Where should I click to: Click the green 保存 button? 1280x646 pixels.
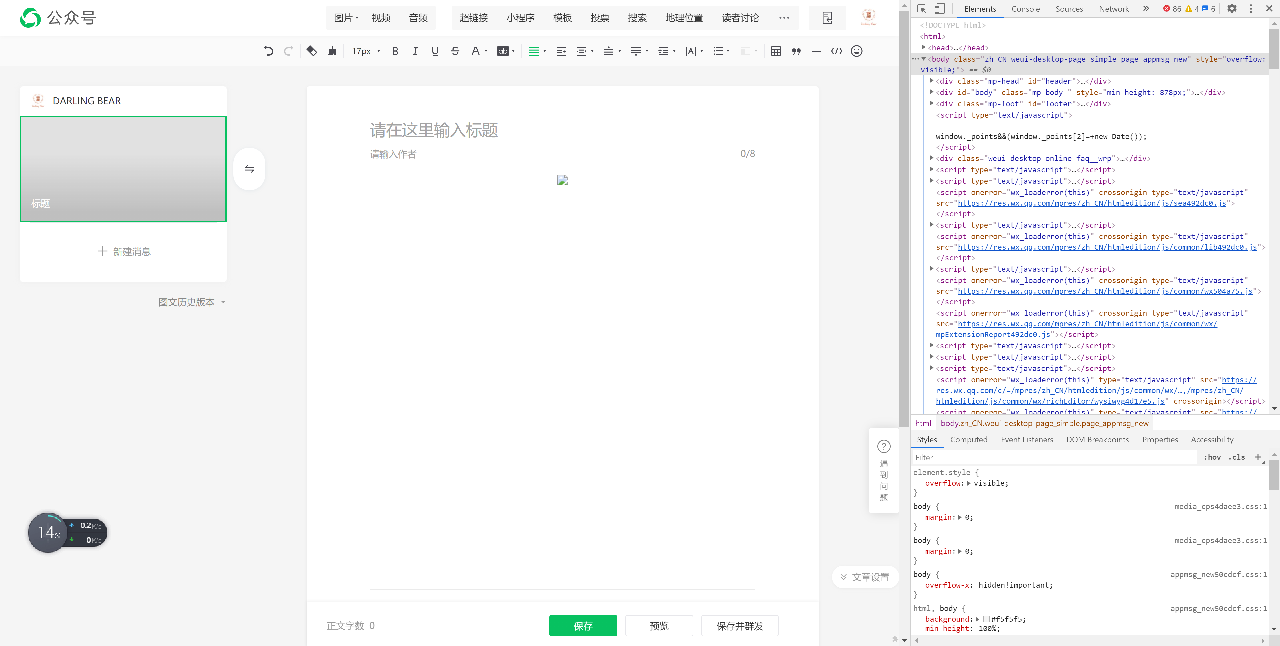pos(583,626)
